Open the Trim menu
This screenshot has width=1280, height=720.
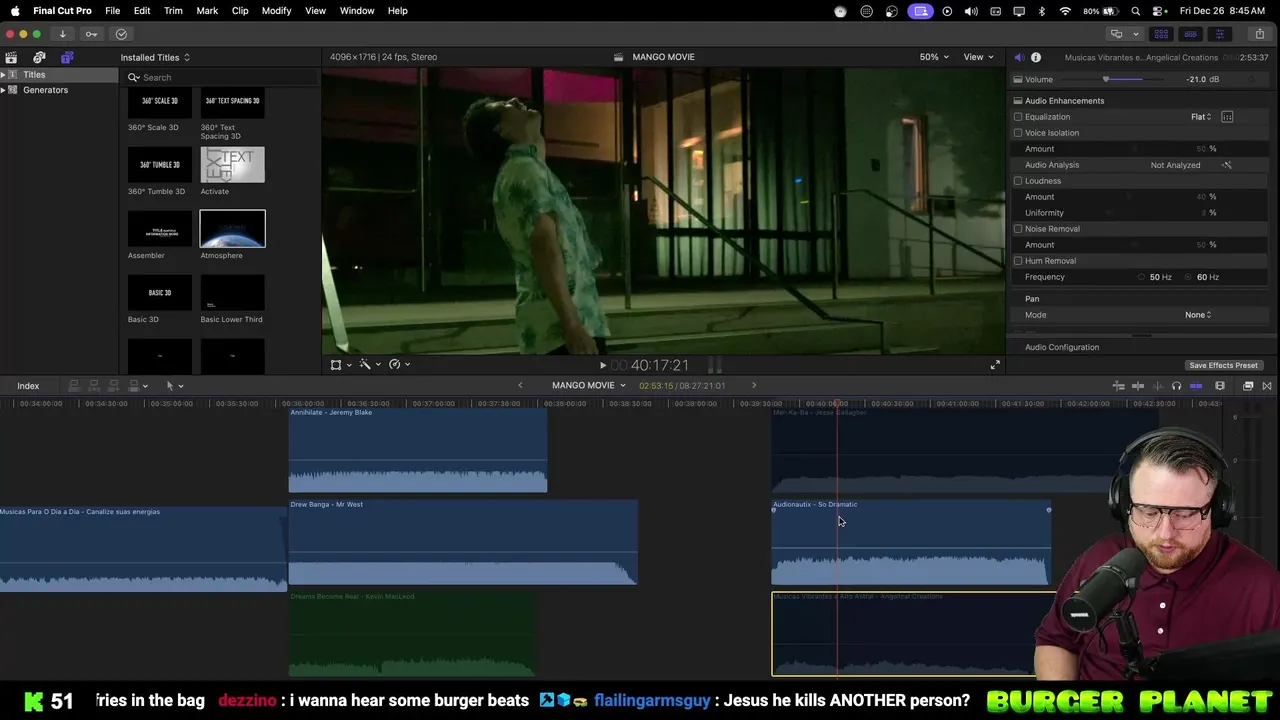tap(173, 11)
